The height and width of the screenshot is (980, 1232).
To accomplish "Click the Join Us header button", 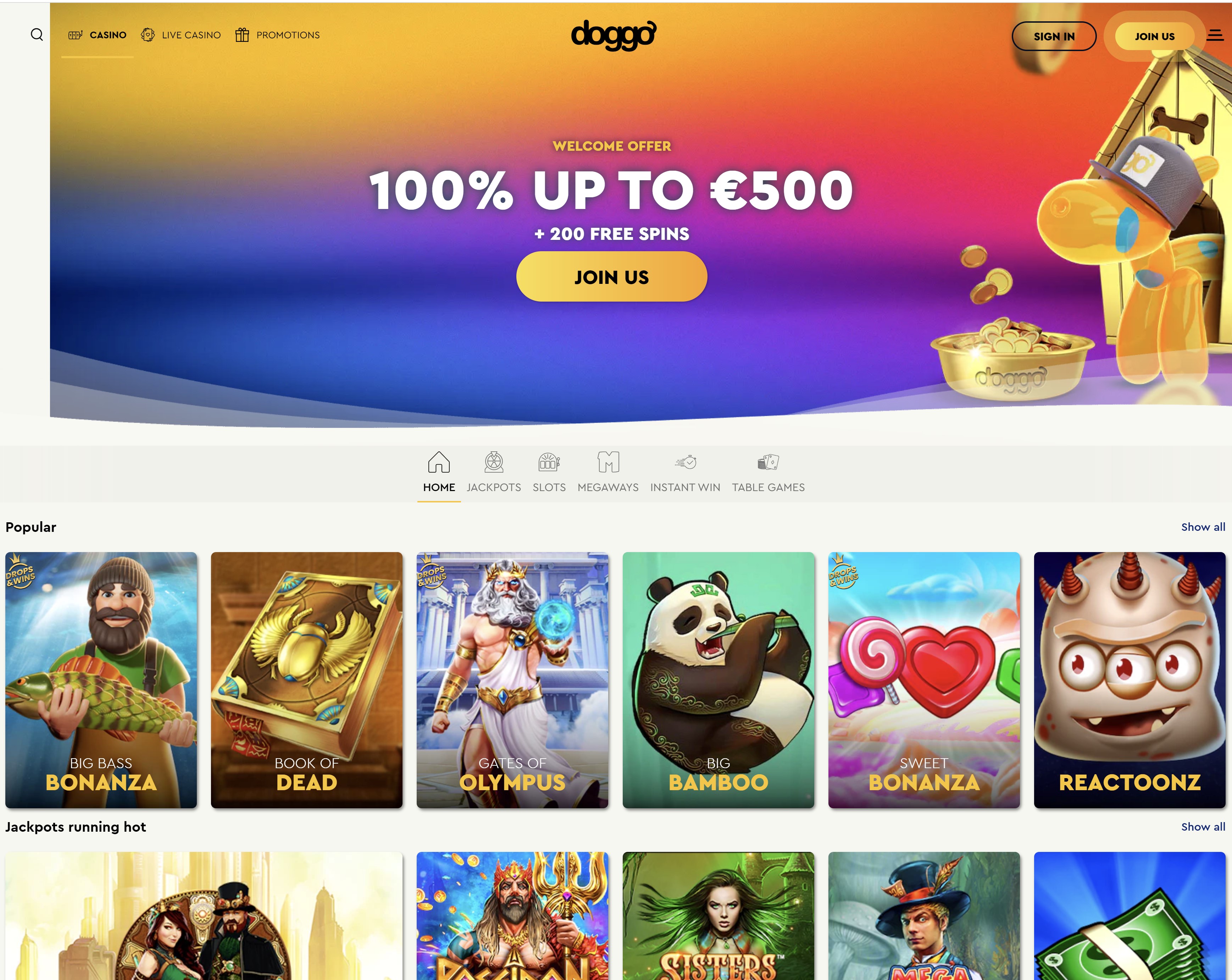I will tap(1154, 37).
